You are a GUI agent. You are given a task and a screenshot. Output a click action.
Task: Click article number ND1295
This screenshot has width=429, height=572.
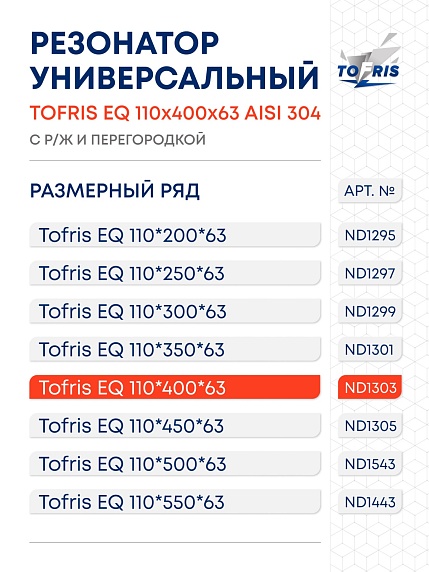click(370, 235)
